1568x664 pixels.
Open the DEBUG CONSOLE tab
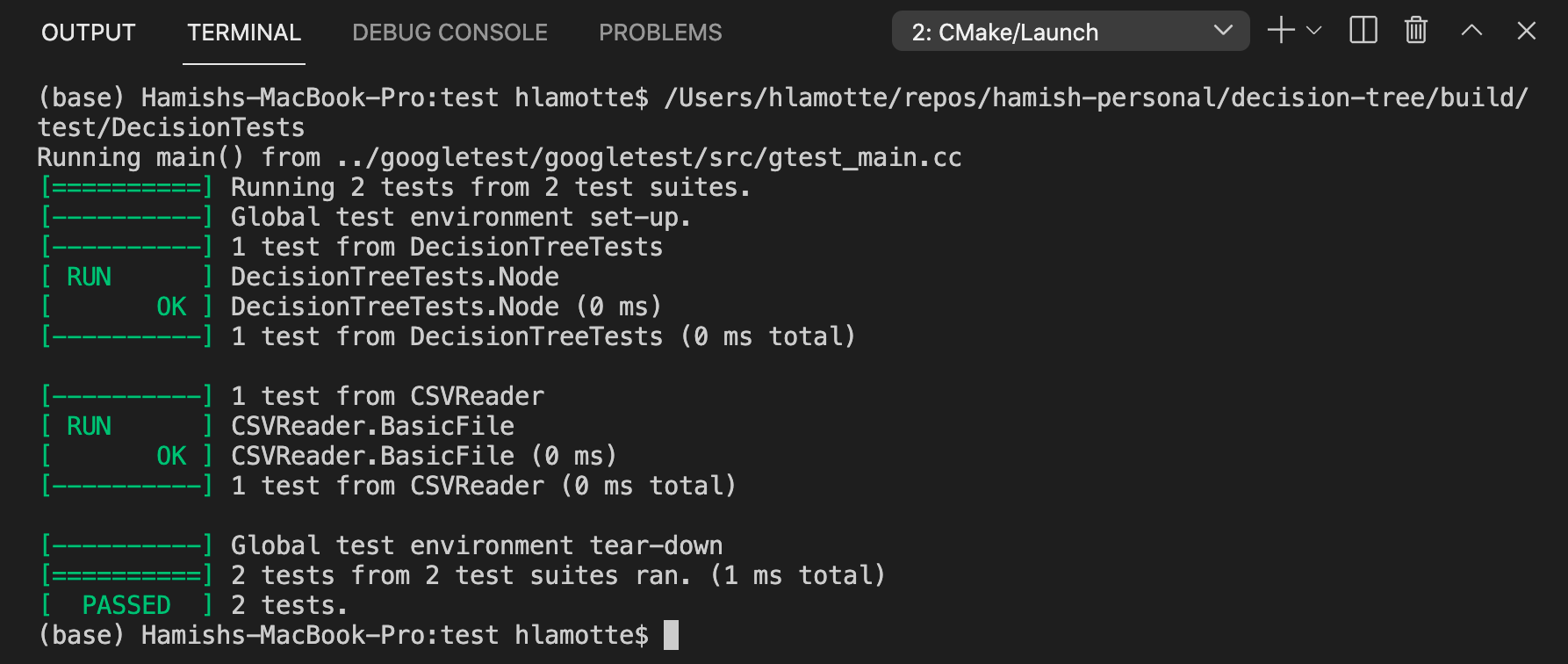point(450,32)
